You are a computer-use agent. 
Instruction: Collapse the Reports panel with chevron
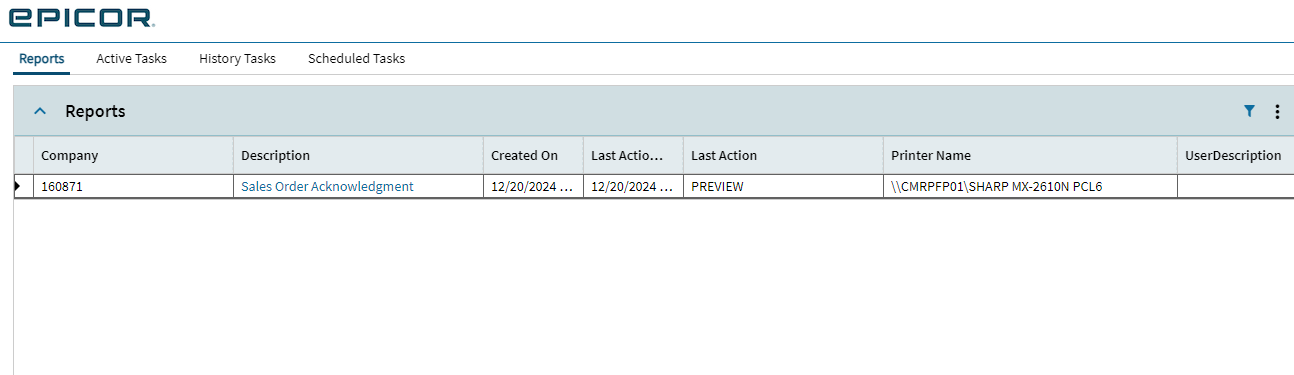(40, 111)
